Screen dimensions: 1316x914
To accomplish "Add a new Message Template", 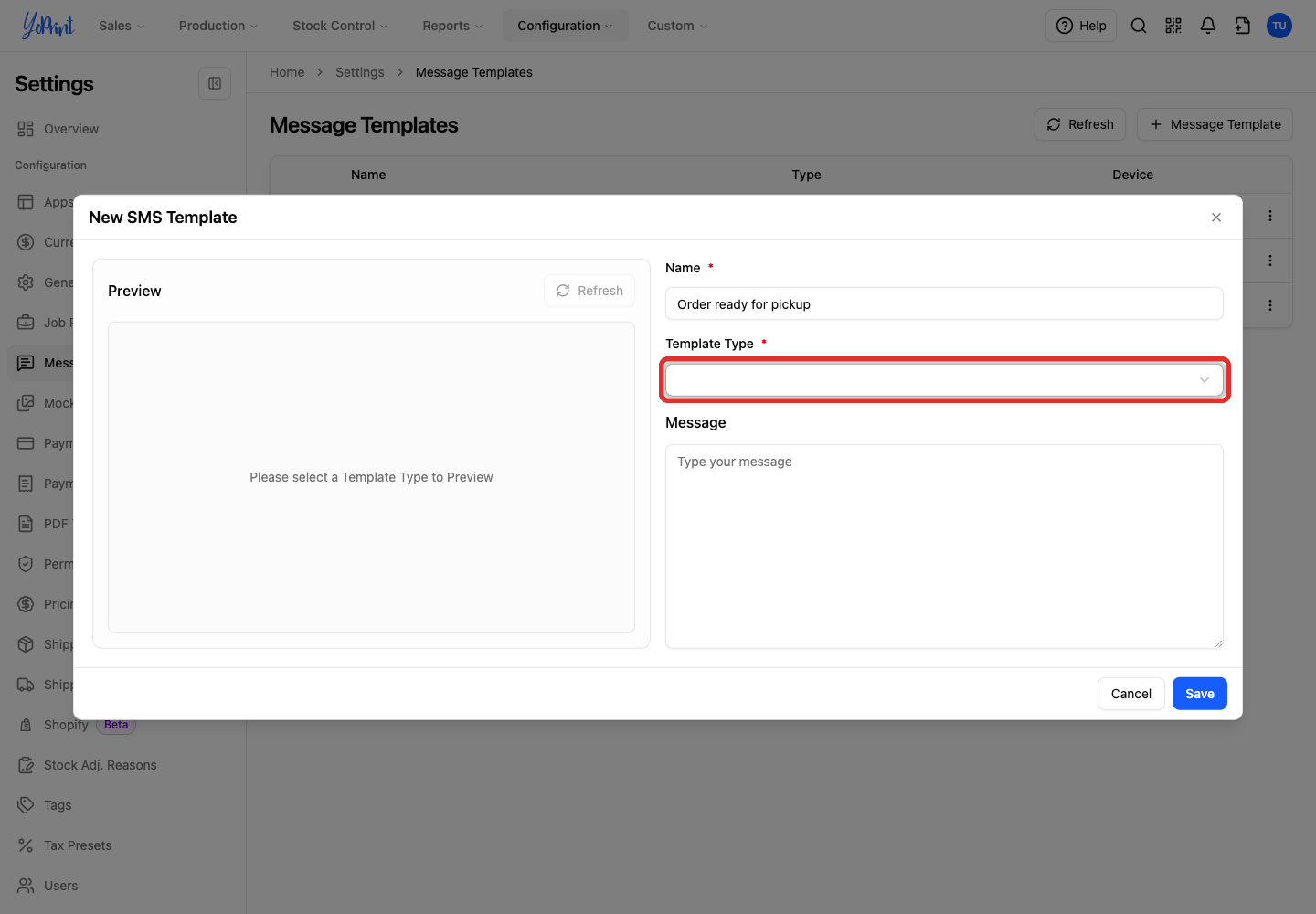I will click(x=1215, y=124).
